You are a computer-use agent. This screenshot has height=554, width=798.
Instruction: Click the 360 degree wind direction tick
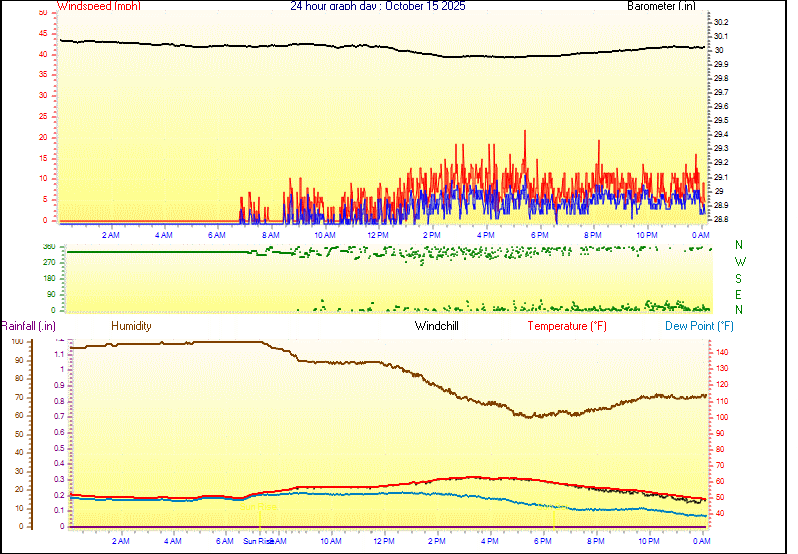point(47,246)
